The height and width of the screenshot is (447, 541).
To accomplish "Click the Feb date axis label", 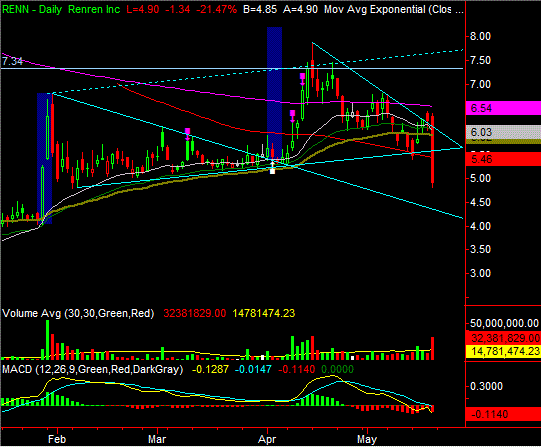I will click(x=57, y=439).
